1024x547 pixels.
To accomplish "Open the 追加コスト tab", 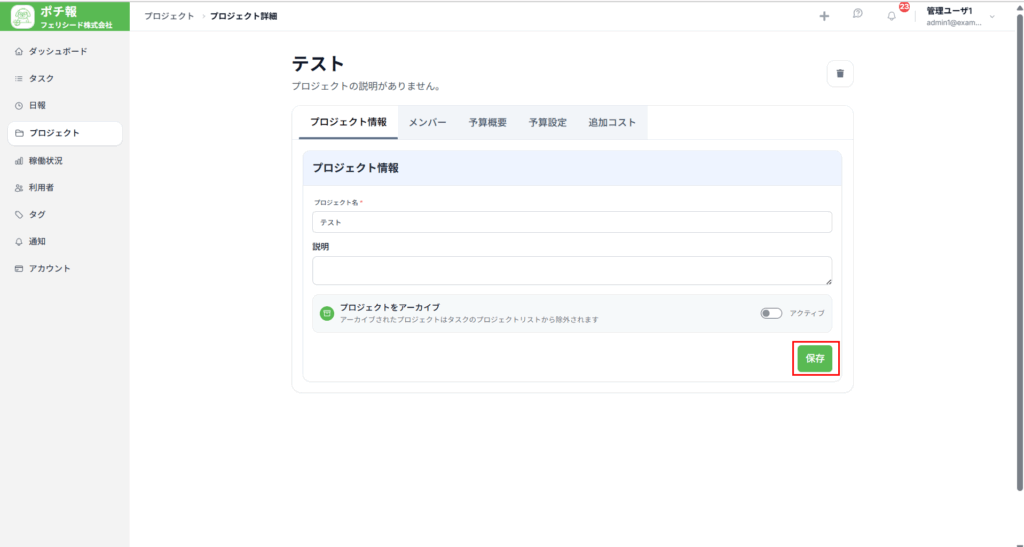I will coord(612,122).
